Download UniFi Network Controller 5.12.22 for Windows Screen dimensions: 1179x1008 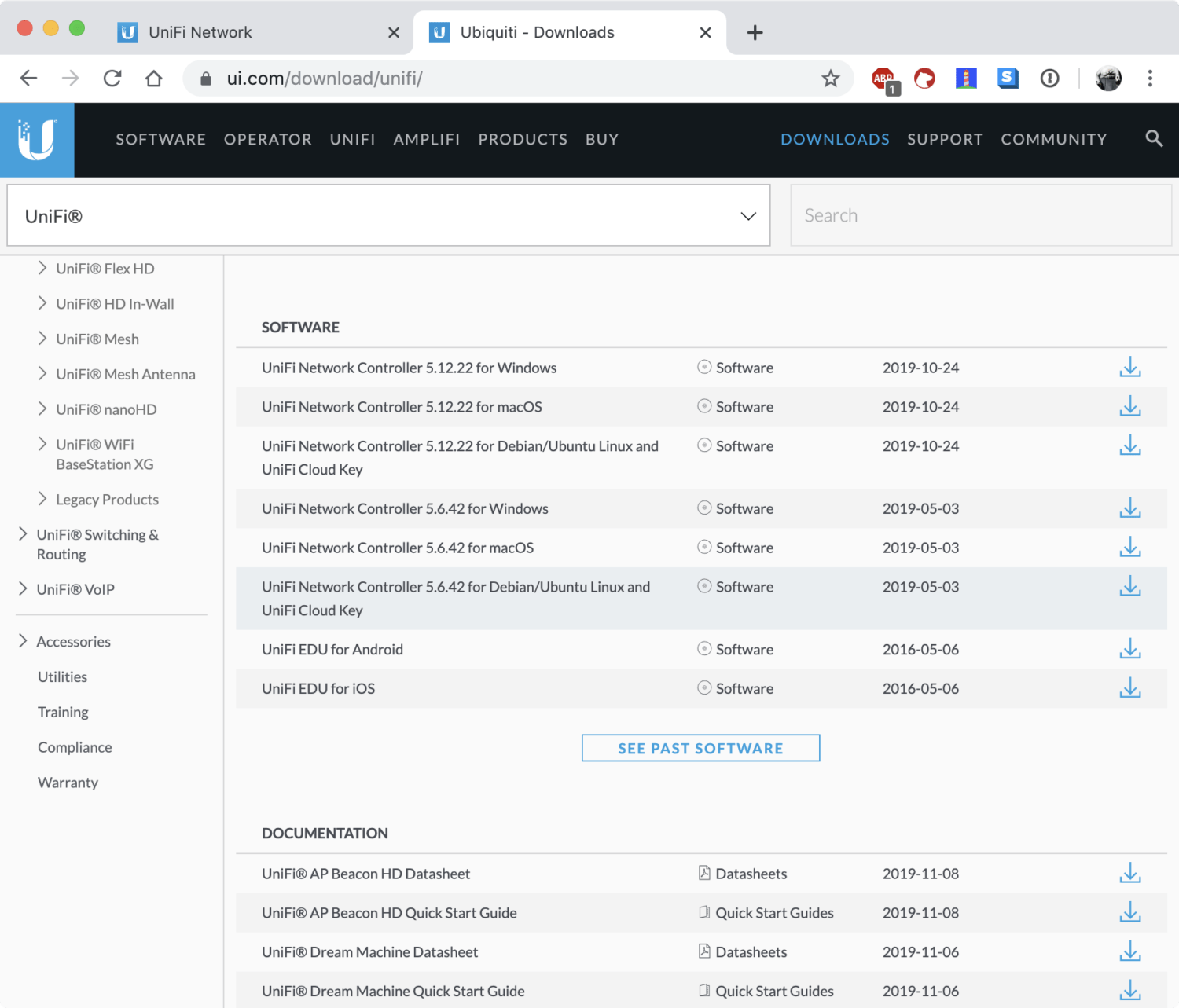point(1130,368)
